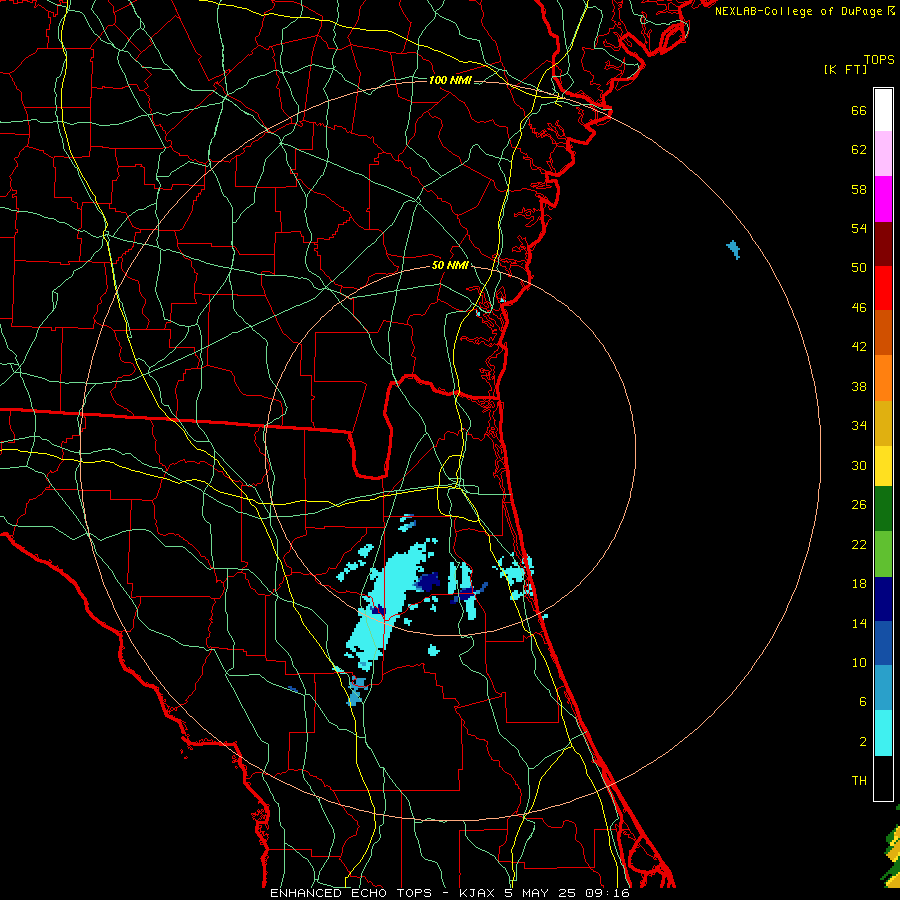Click the "50 NMI" range ring label

click(x=450, y=265)
